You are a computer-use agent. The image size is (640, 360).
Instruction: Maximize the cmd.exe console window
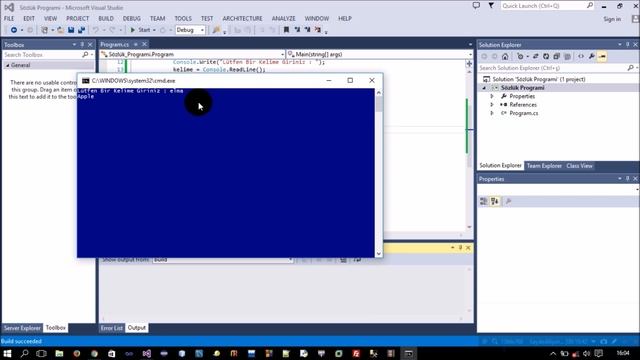(x=350, y=80)
